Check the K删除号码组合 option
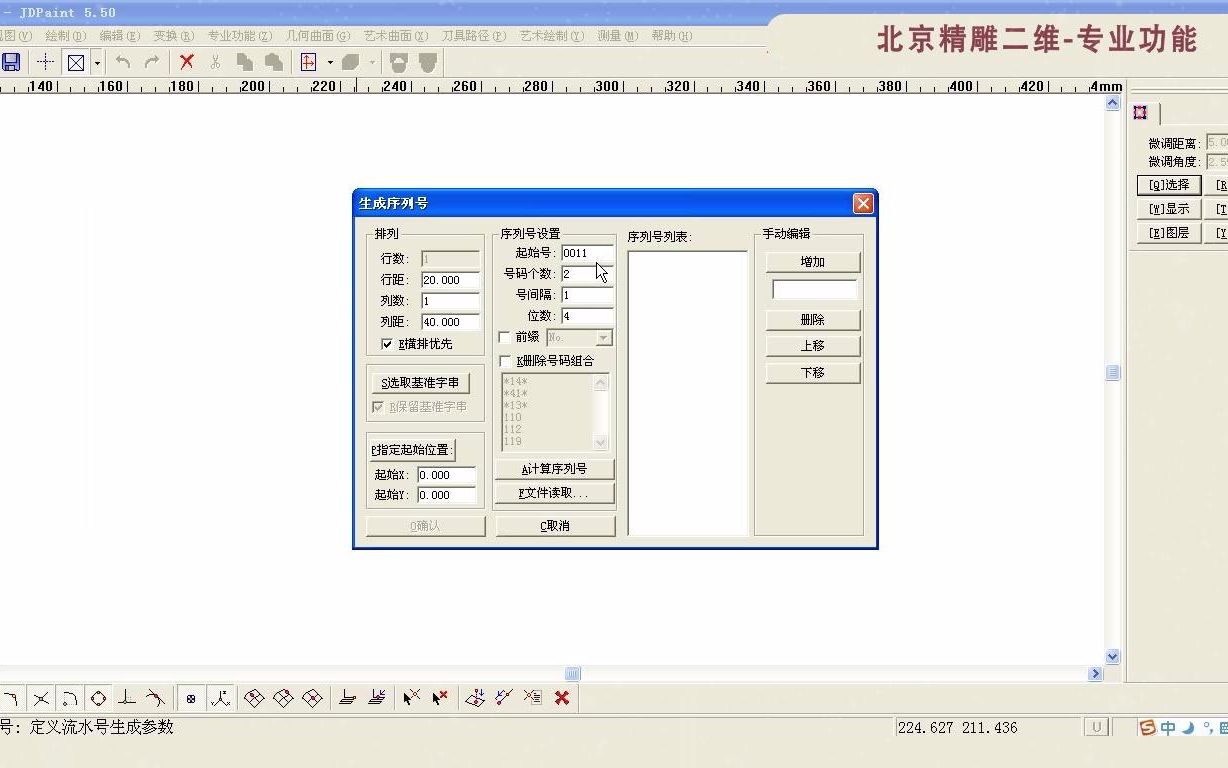The width and height of the screenshot is (1228, 768). [505, 361]
